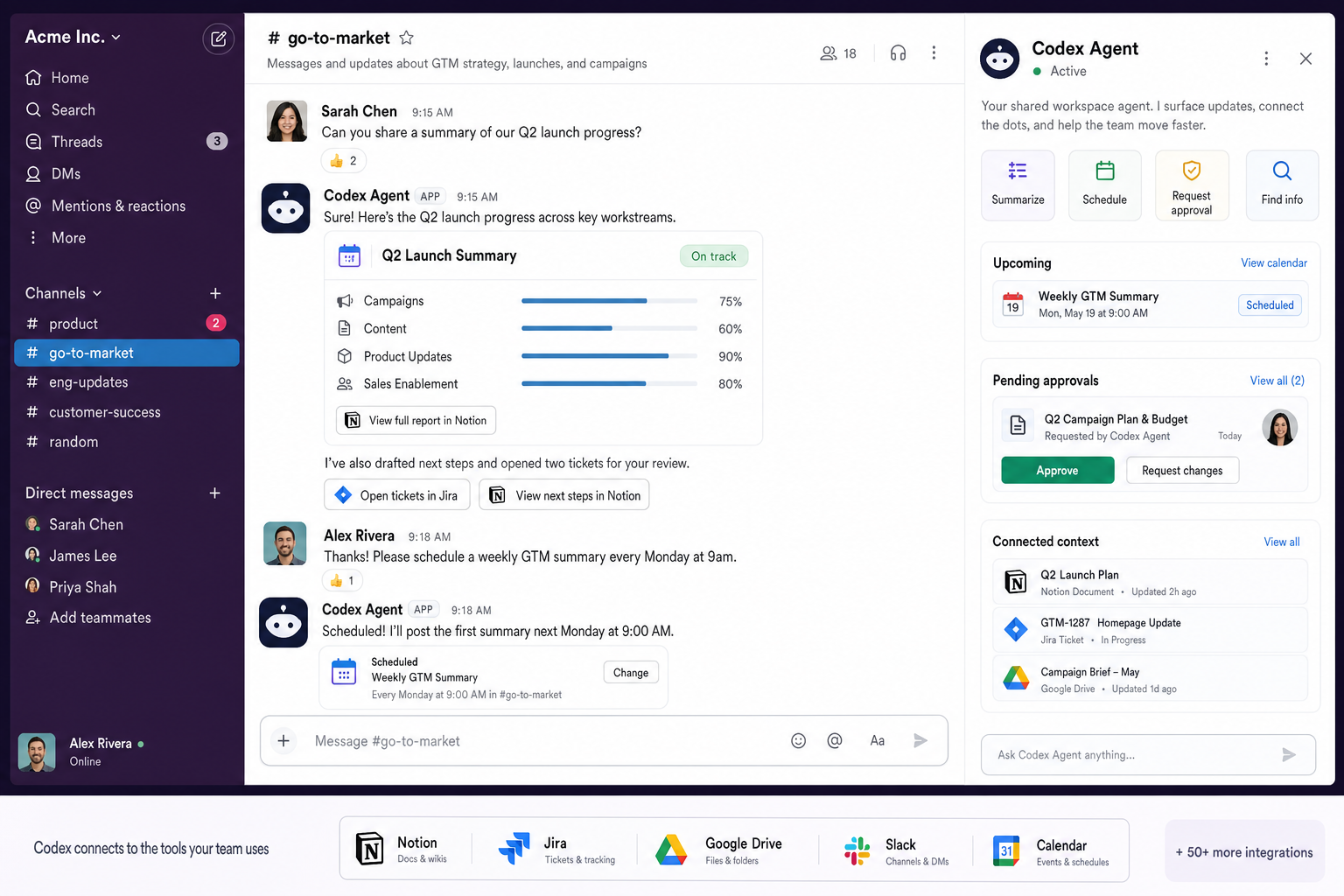This screenshot has width=1344, height=896.
Task: Expand the Acme Inc. workspace menu
Action: pos(73,37)
